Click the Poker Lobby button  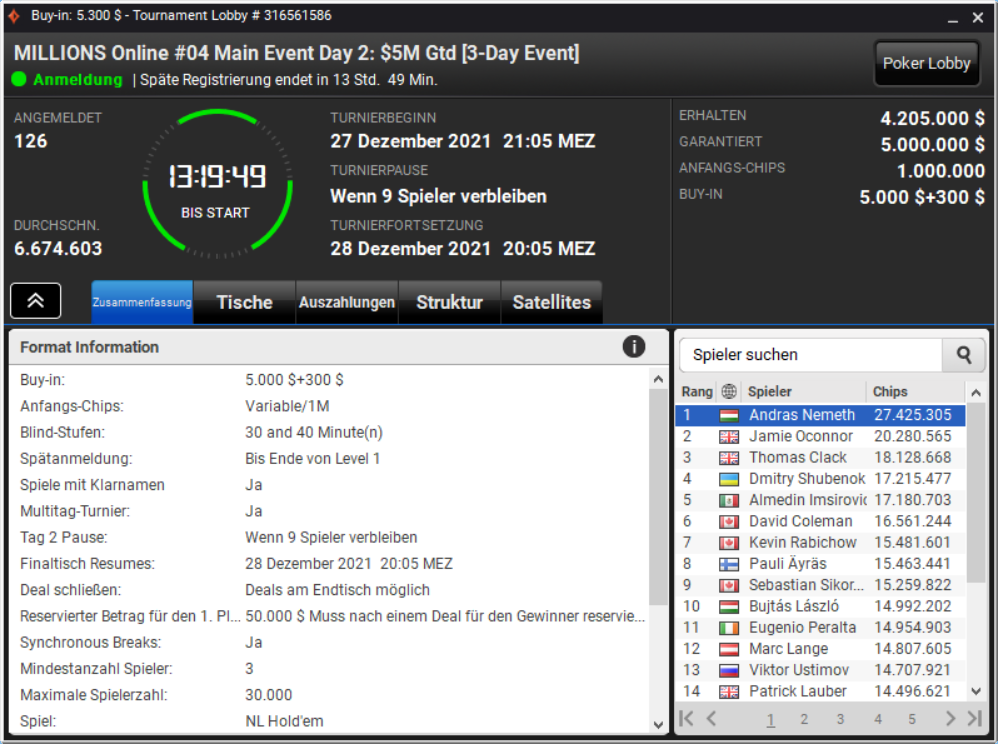[x=926, y=63]
